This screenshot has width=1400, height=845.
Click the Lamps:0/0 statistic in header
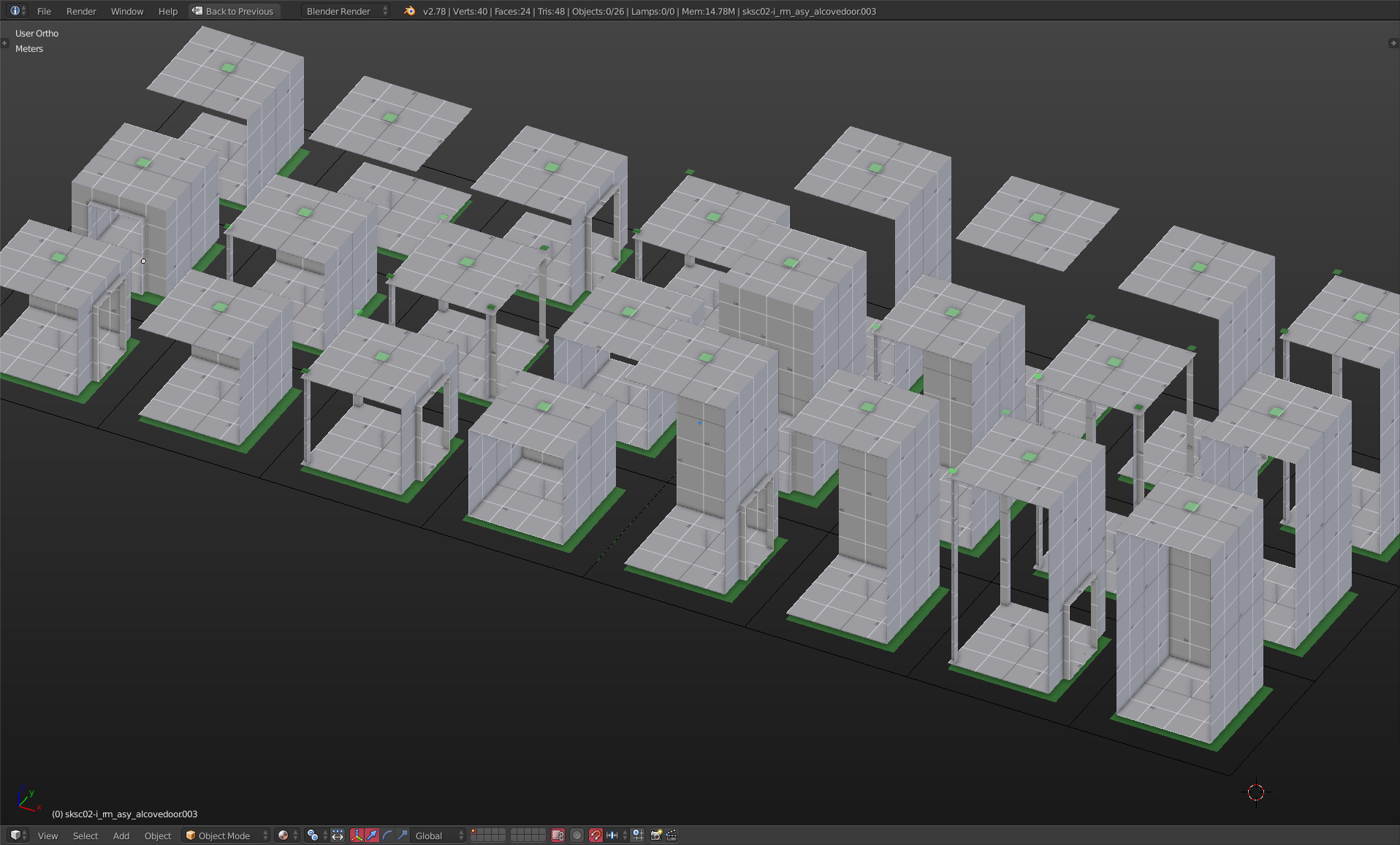tap(653, 11)
